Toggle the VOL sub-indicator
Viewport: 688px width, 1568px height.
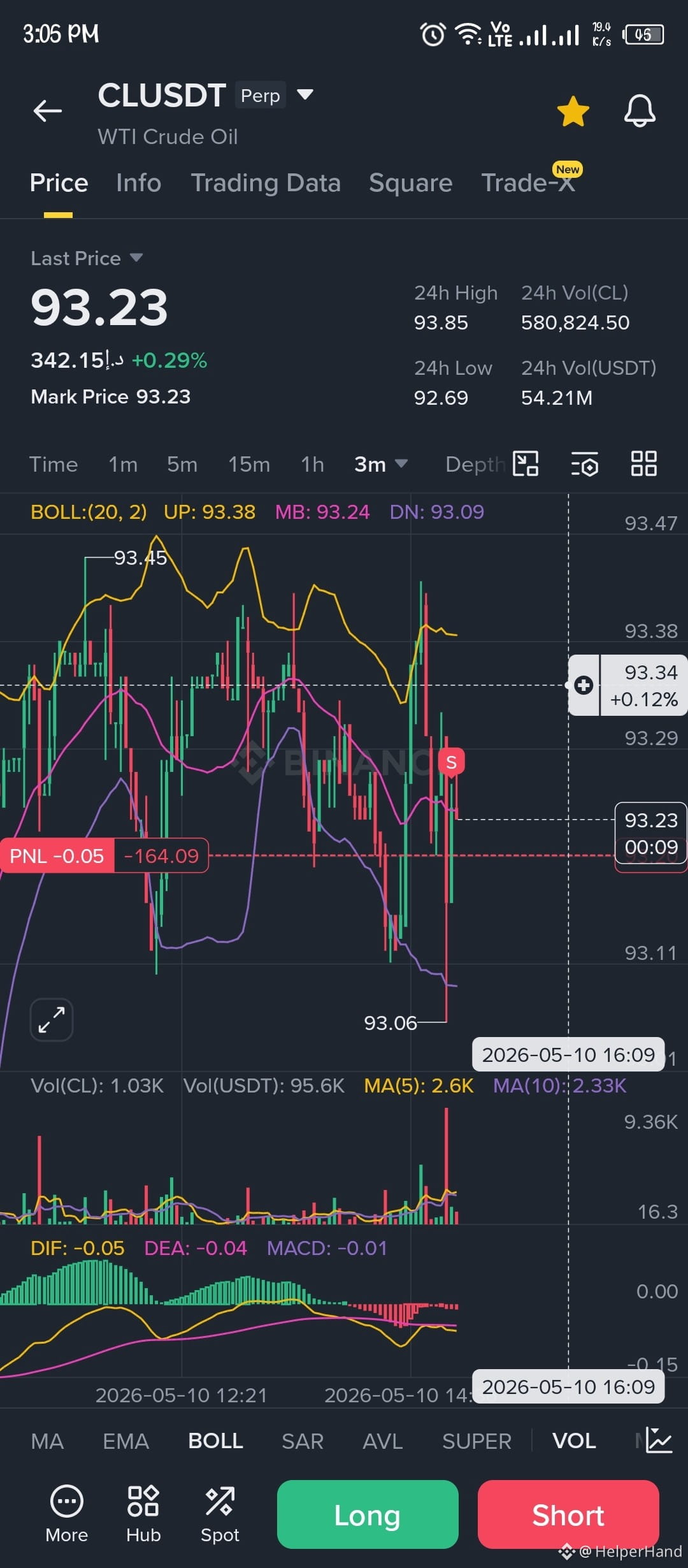click(x=574, y=1441)
